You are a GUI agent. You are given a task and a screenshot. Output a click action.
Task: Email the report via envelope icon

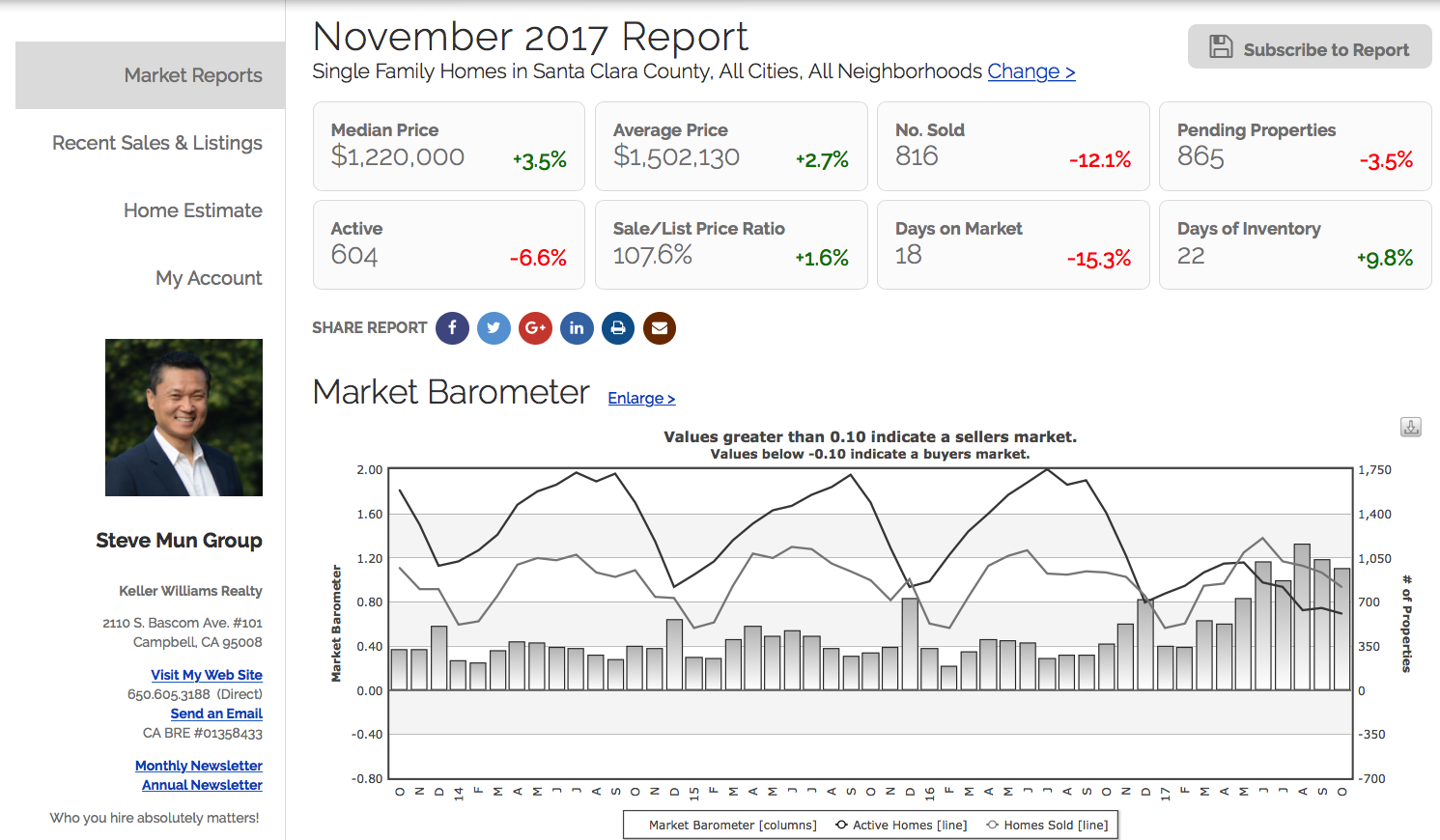pyautogui.click(x=660, y=328)
